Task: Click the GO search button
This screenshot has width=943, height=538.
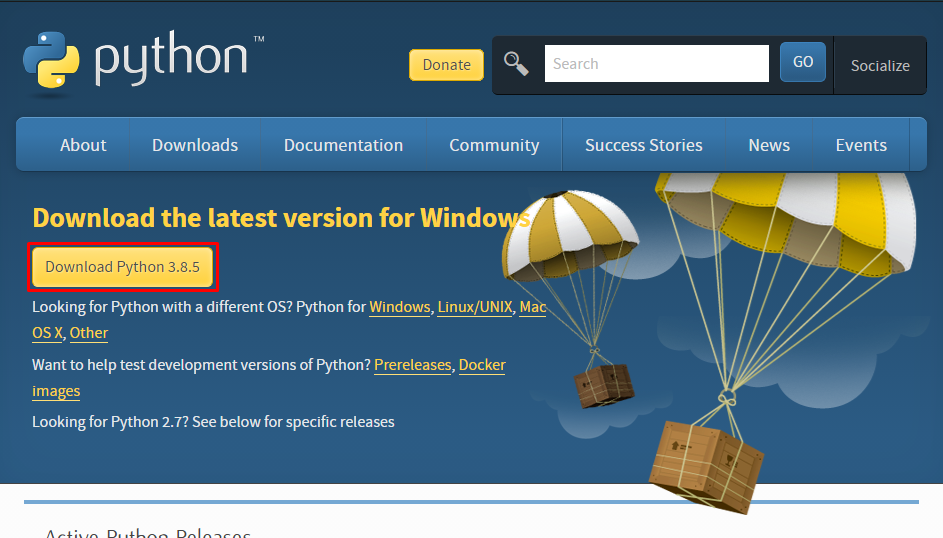Action: coord(803,62)
